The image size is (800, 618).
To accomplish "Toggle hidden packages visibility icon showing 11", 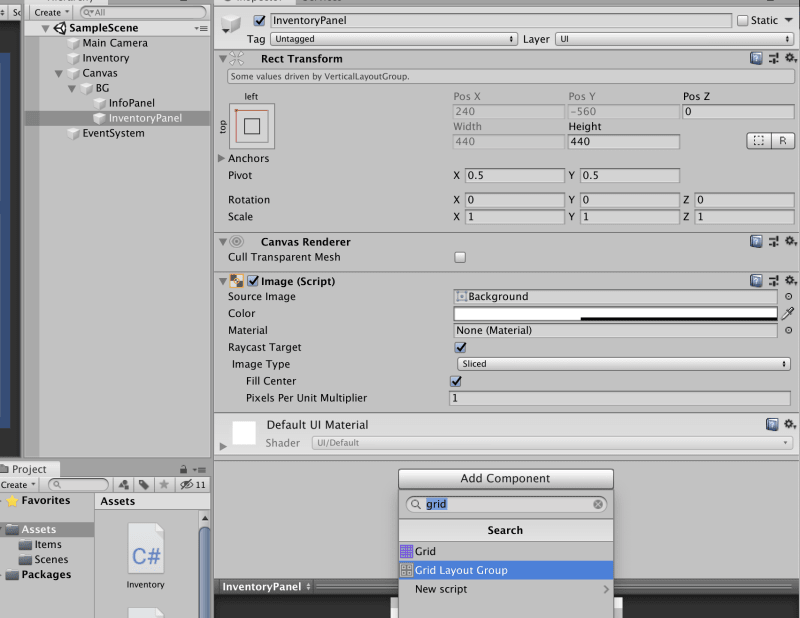I will (x=193, y=485).
